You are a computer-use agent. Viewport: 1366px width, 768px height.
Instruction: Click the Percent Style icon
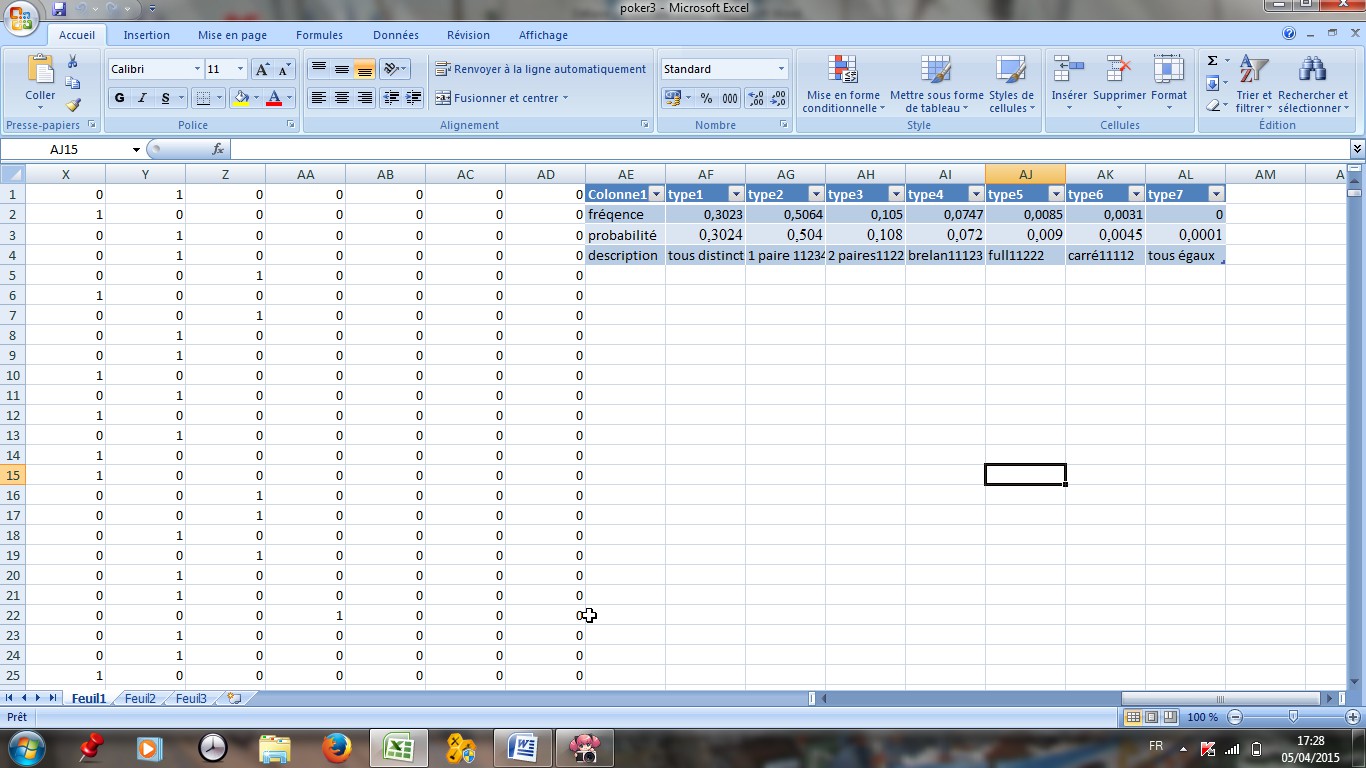[x=706, y=98]
